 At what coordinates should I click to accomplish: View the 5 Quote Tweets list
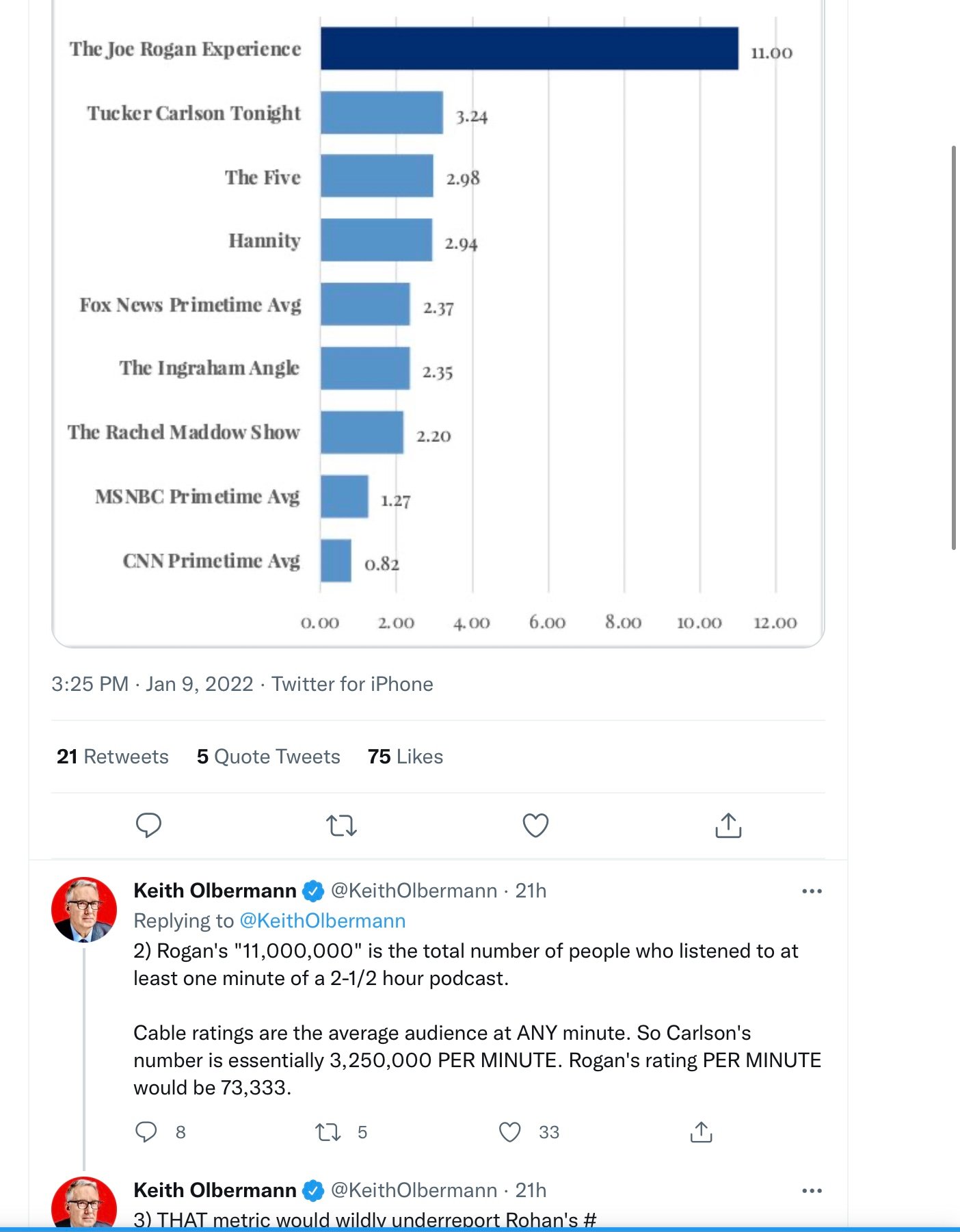268,757
